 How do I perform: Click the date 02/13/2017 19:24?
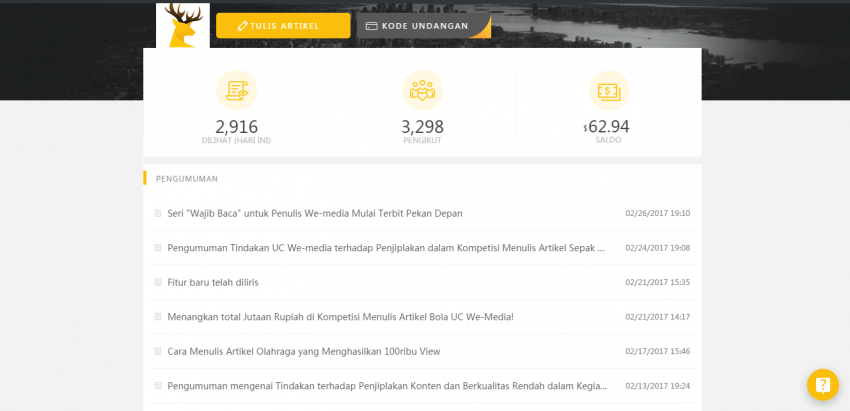click(658, 386)
